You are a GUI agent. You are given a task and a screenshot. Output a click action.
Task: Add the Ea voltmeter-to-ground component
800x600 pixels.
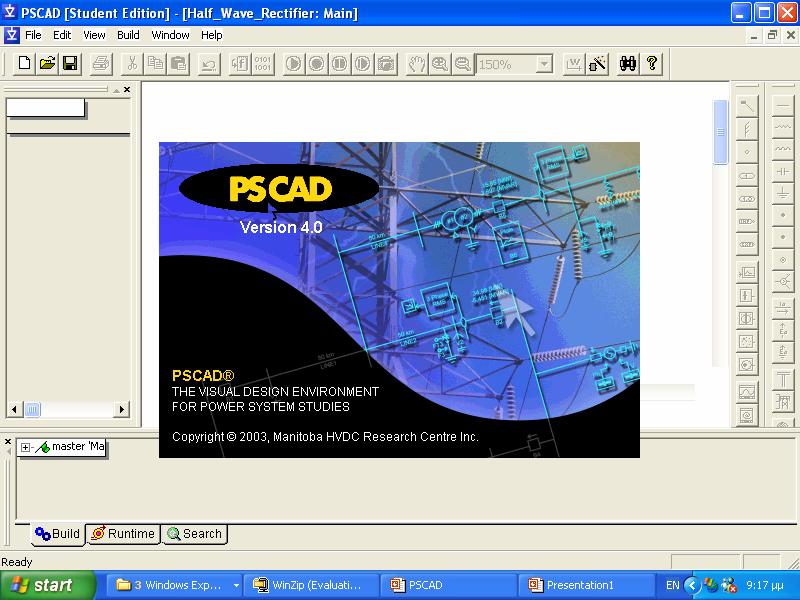pos(783,352)
